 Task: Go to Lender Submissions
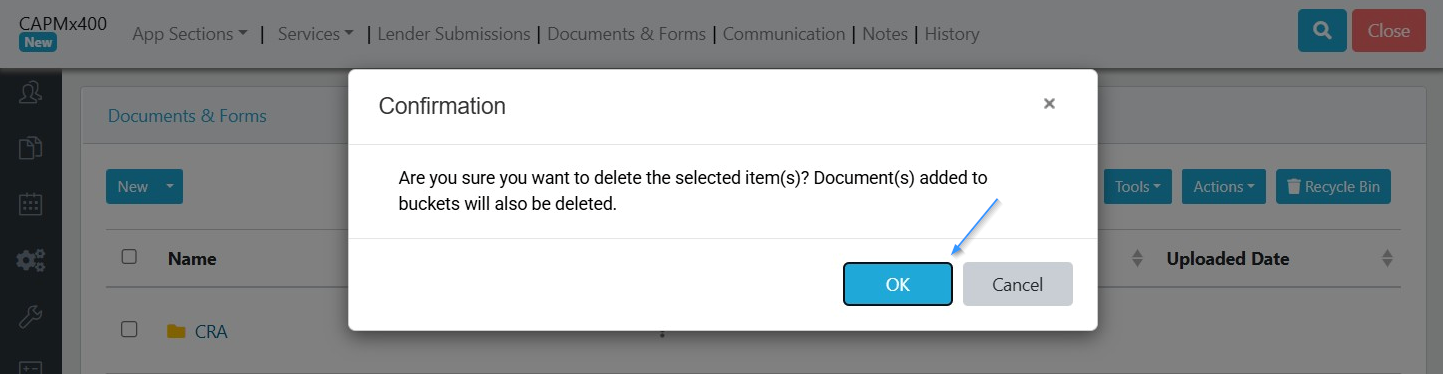point(454,33)
